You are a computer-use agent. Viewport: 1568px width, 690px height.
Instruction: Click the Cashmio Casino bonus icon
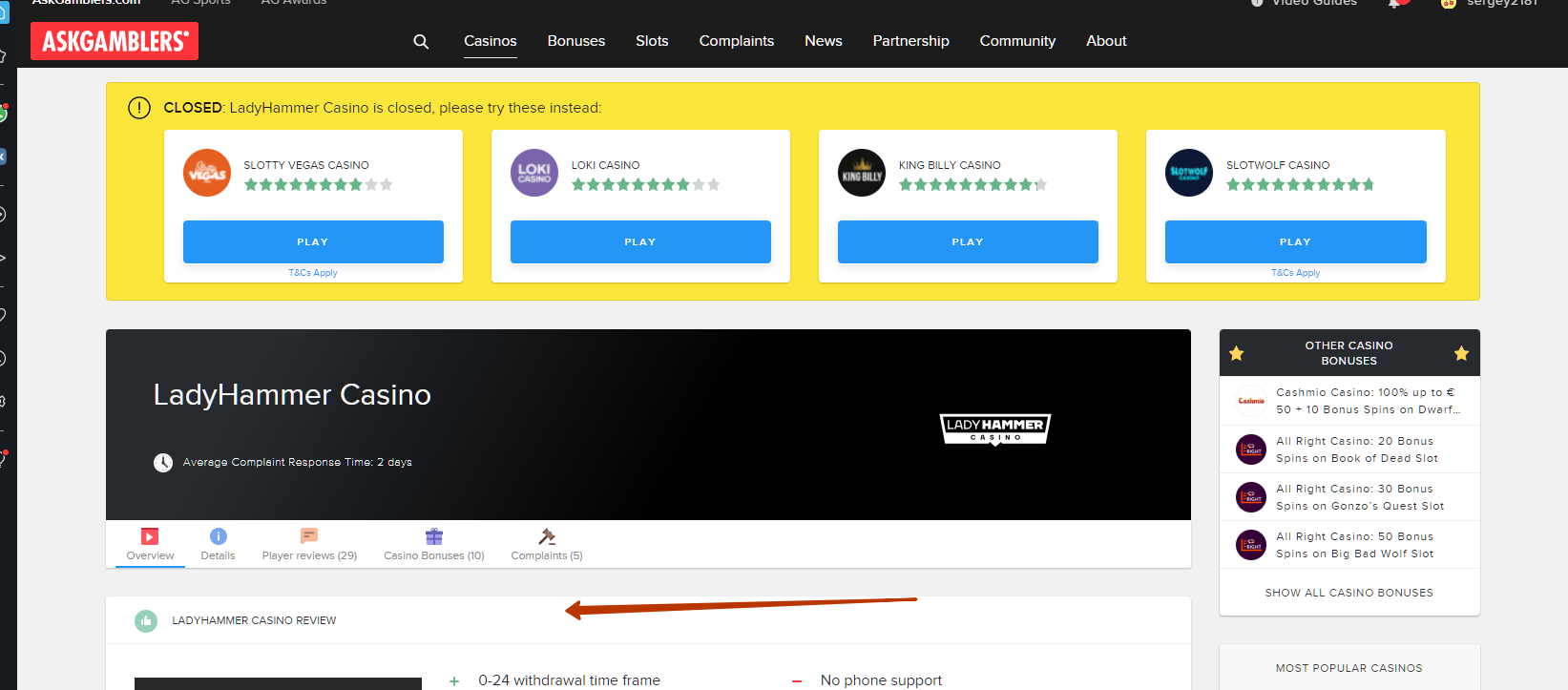pos(1251,401)
